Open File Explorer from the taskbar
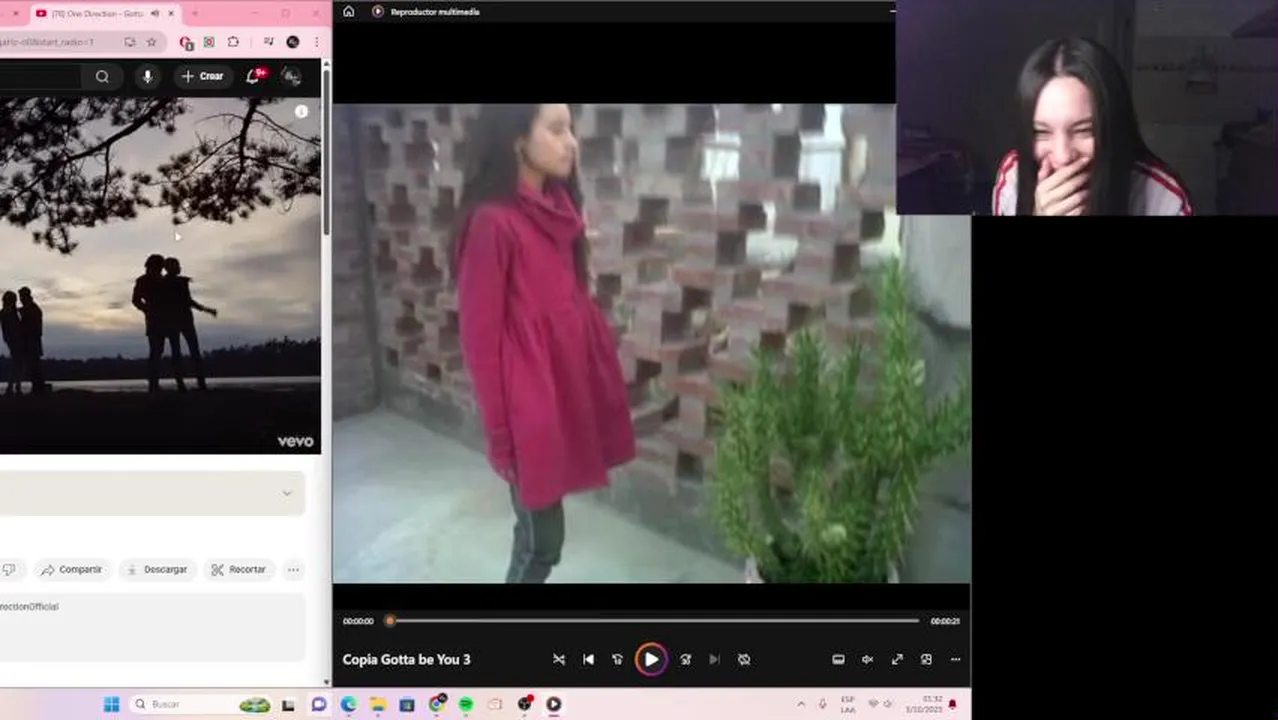 378,704
